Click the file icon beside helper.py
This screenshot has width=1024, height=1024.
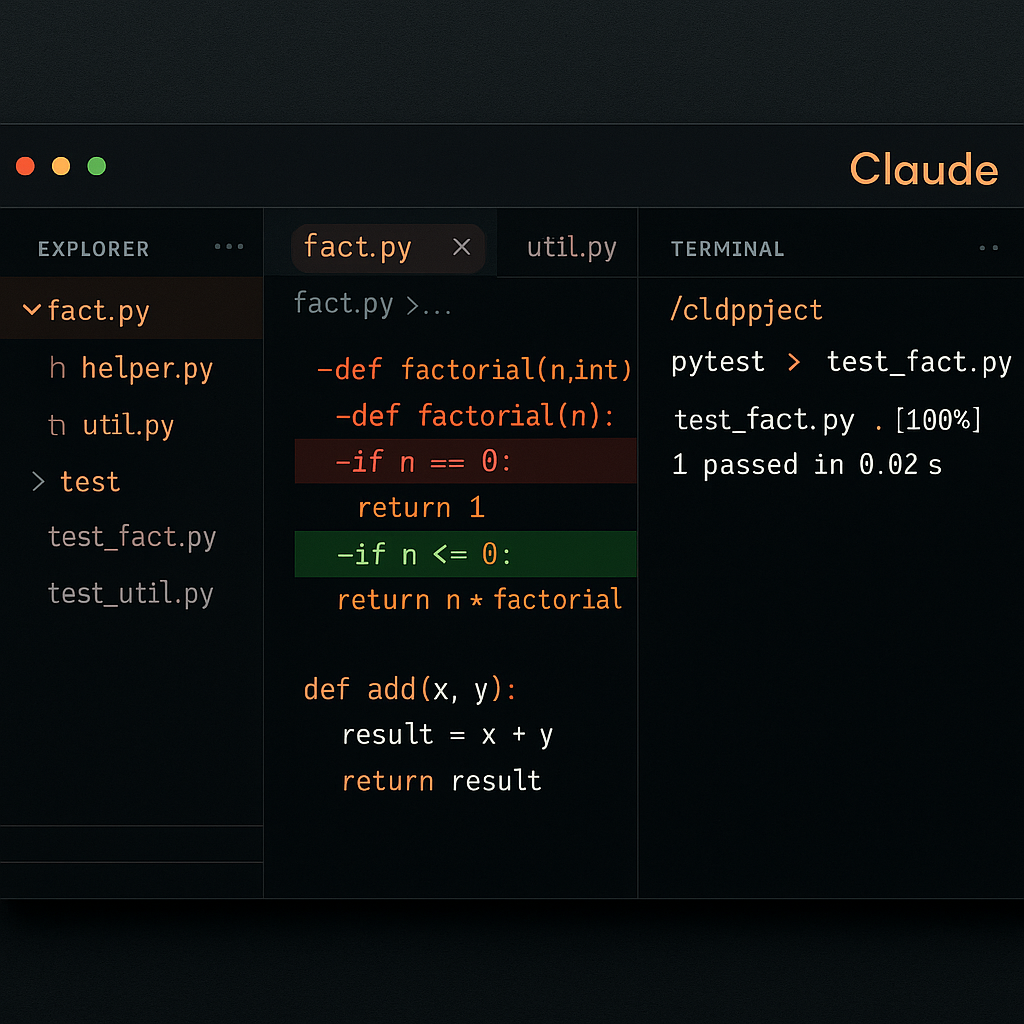[x=57, y=368]
